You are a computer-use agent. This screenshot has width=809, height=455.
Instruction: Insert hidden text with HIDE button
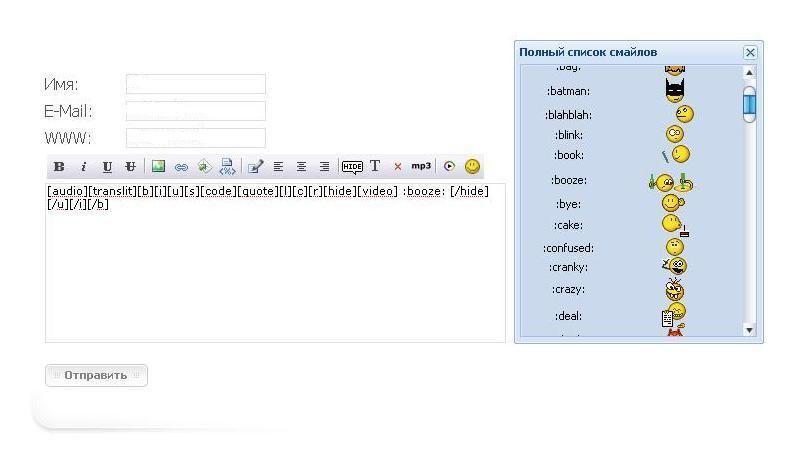[x=352, y=167]
